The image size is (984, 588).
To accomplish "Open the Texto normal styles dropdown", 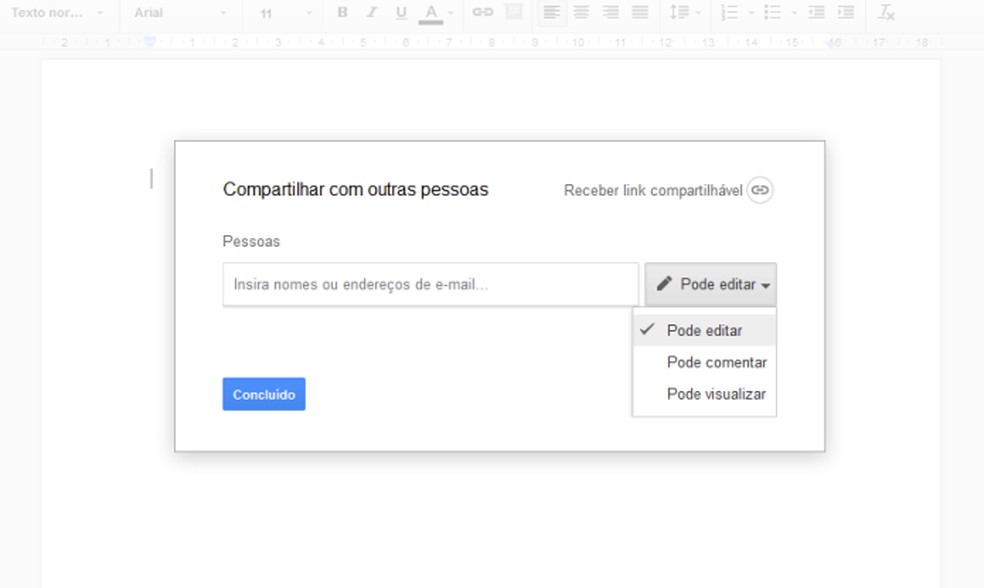I will click(55, 13).
